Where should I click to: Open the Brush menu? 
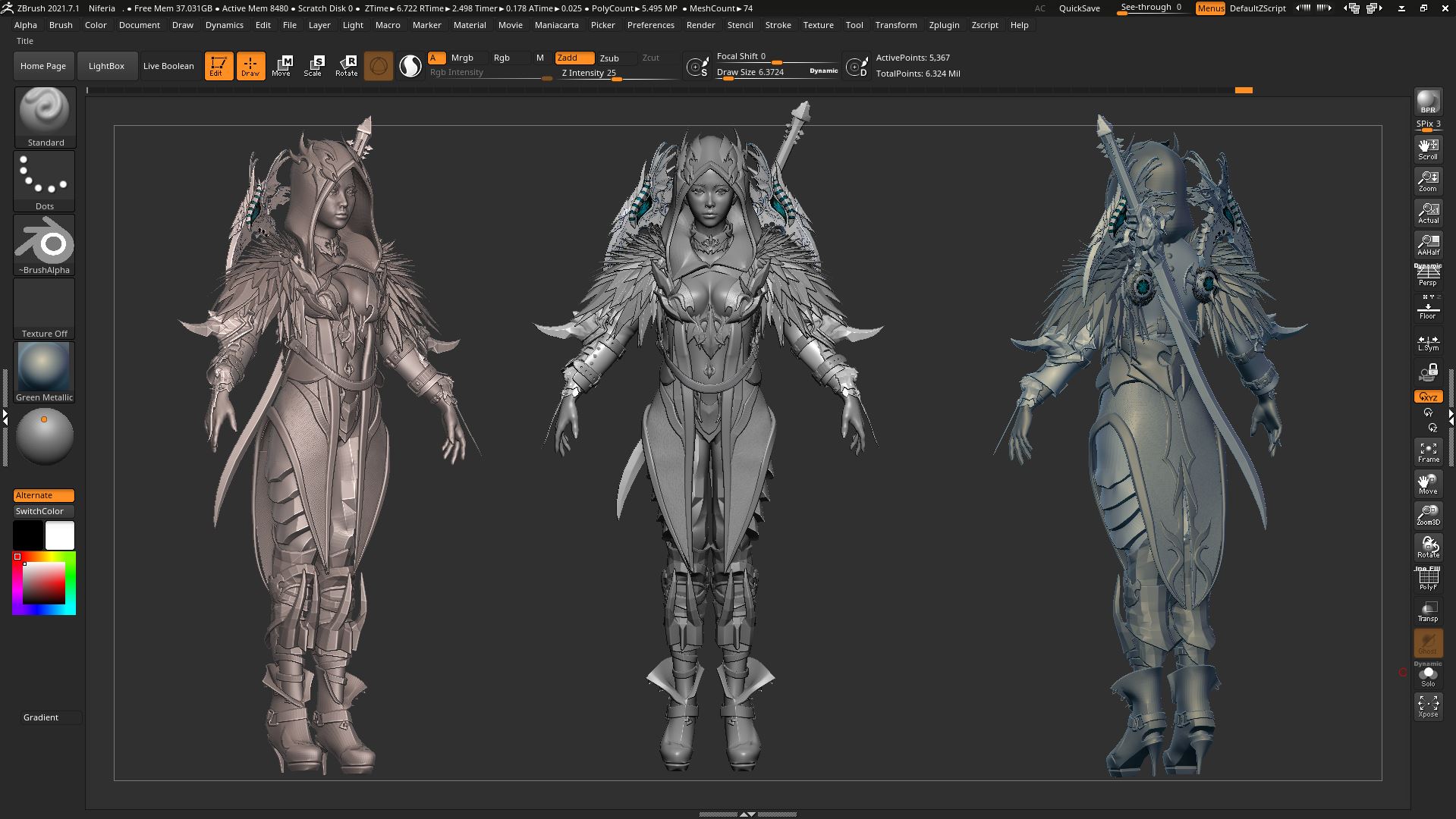[61, 25]
